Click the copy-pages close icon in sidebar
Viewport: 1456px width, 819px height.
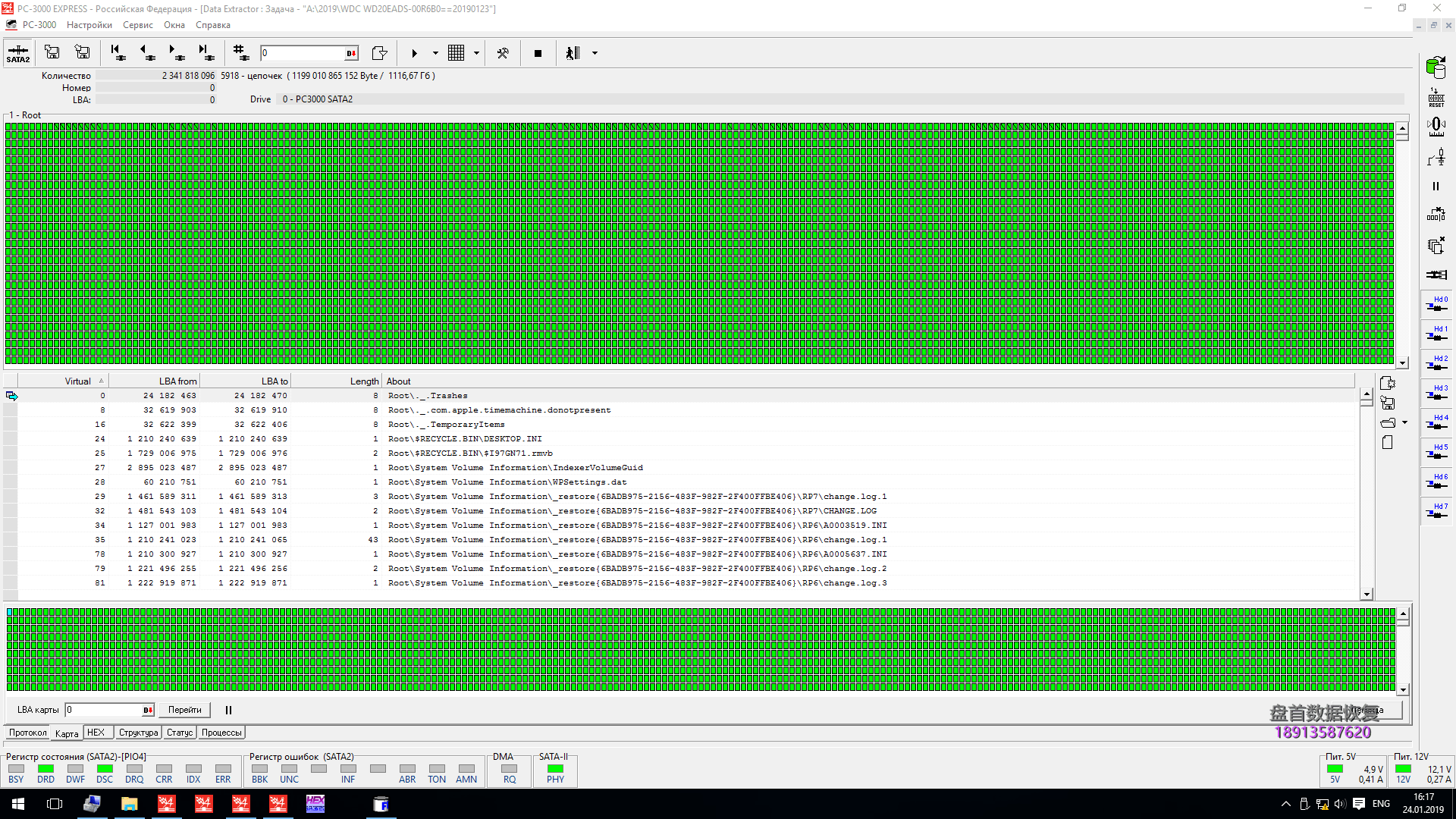pyautogui.click(x=1436, y=245)
